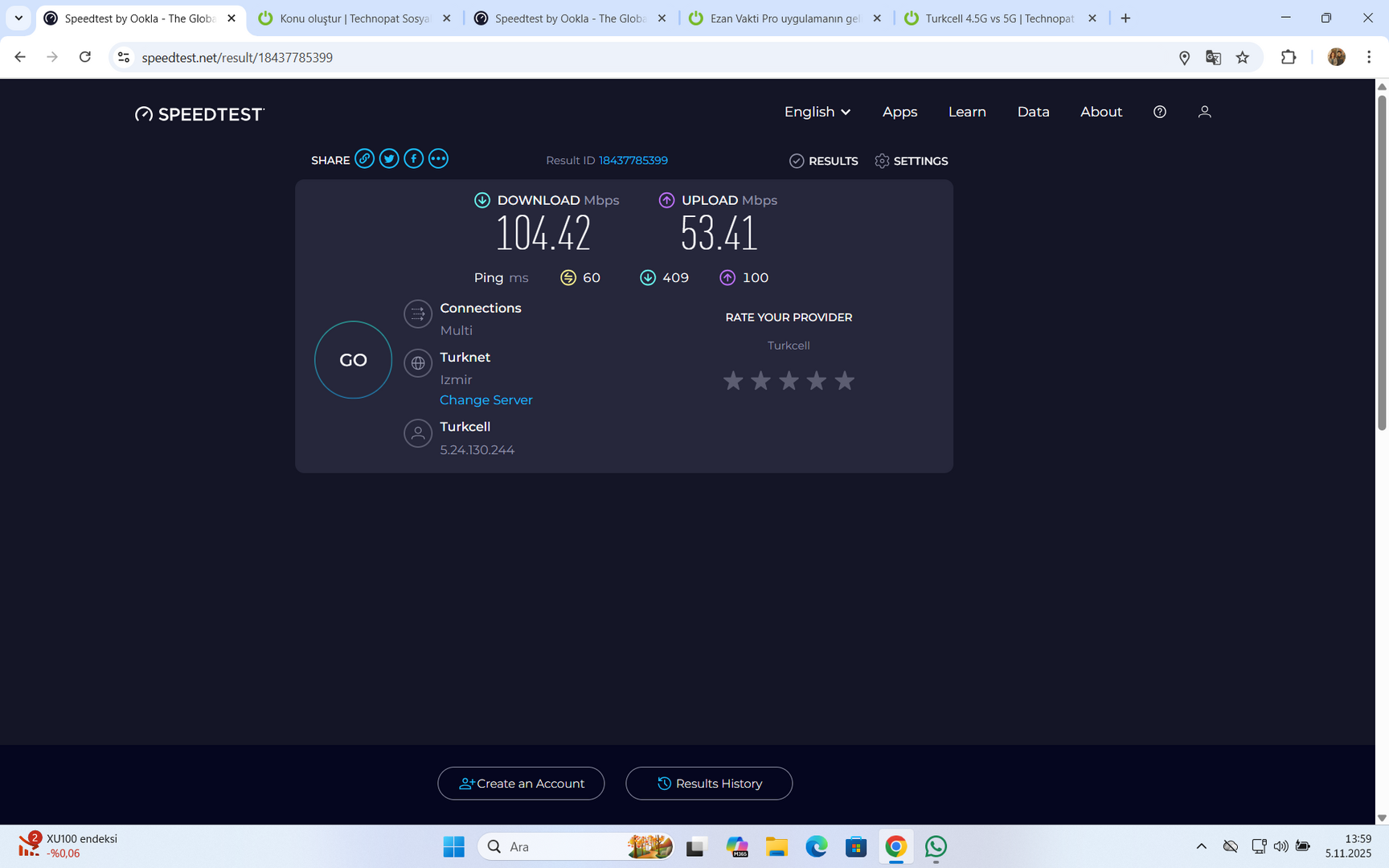This screenshot has width=1389, height=868.
Task: Click the Change Server link
Action: (486, 400)
